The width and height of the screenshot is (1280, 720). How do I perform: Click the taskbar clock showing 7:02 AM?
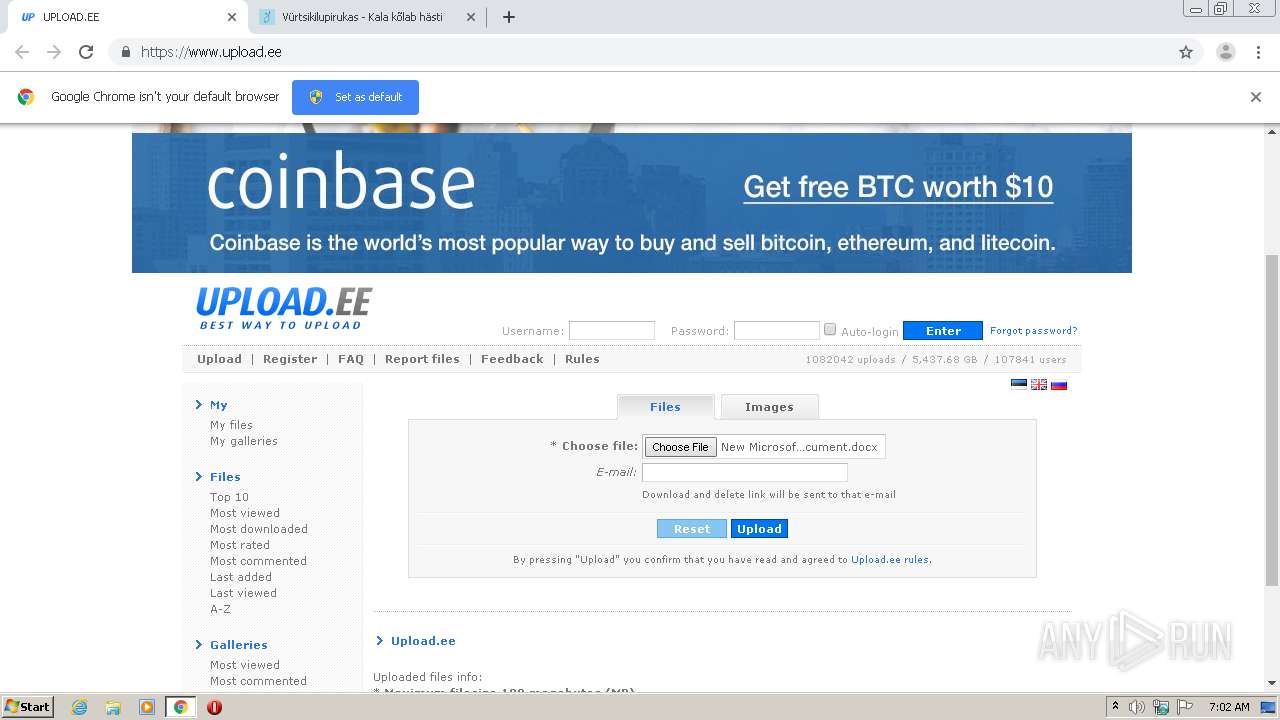click(x=1229, y=707)
